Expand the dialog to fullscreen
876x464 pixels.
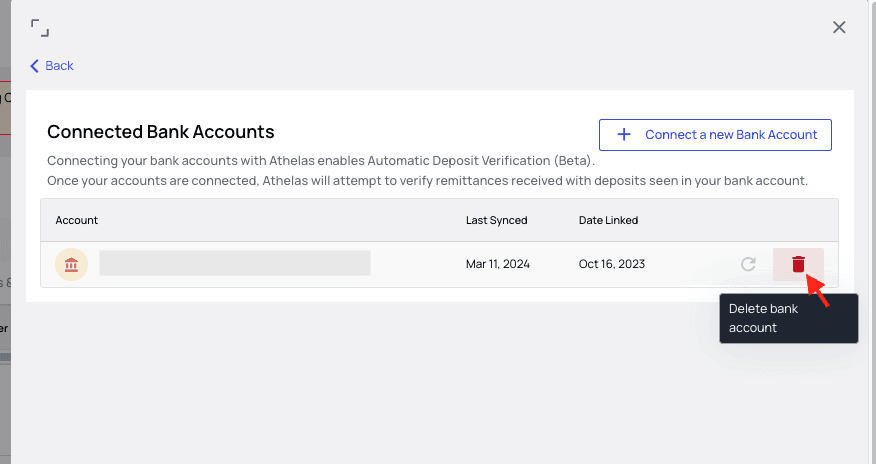click(x=40, y=27)
